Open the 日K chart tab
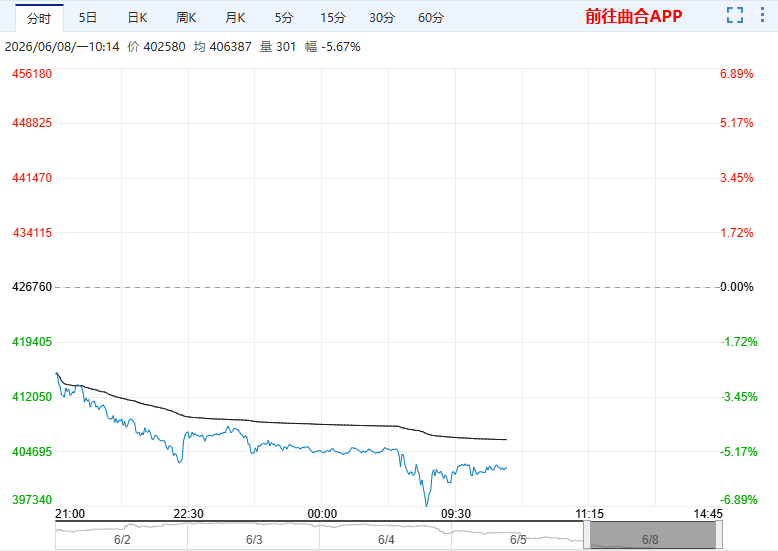This screenshot has width=778, height=551. pyautogui.click(x=137, y=18)
